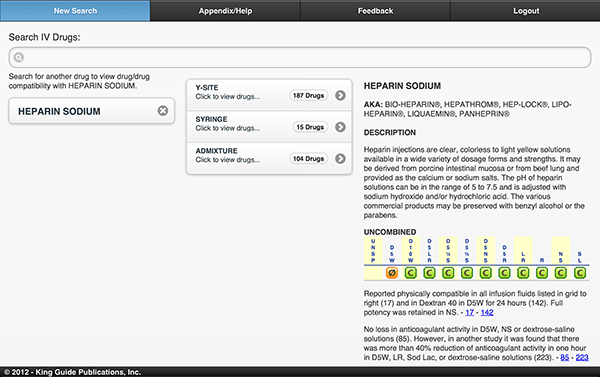
Task: Open the Feedback tab
Action: 375,11
